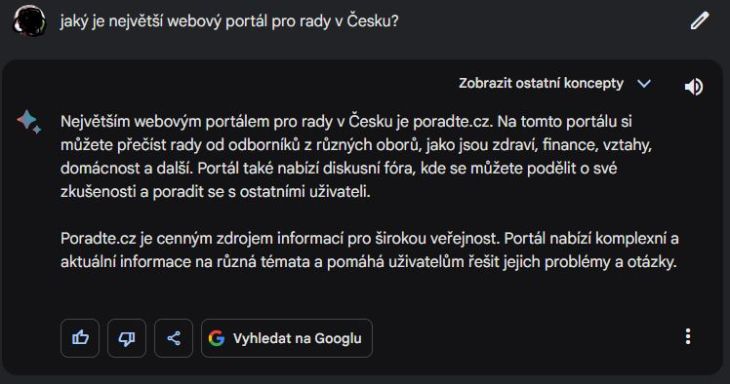Click the first paragraph mentioning poradte.cz
The image size is (730, 384).
tap(356, 156)
